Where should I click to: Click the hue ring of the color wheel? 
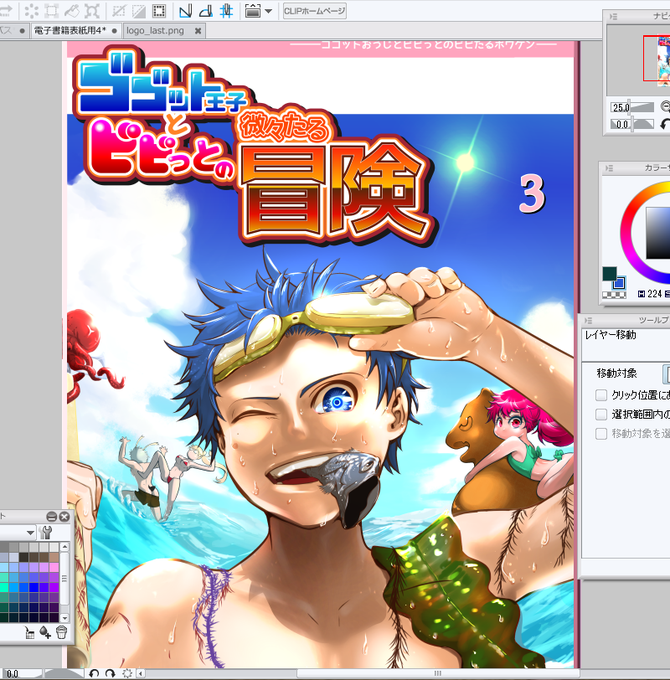pyautogui.click(x=626, y=234)
